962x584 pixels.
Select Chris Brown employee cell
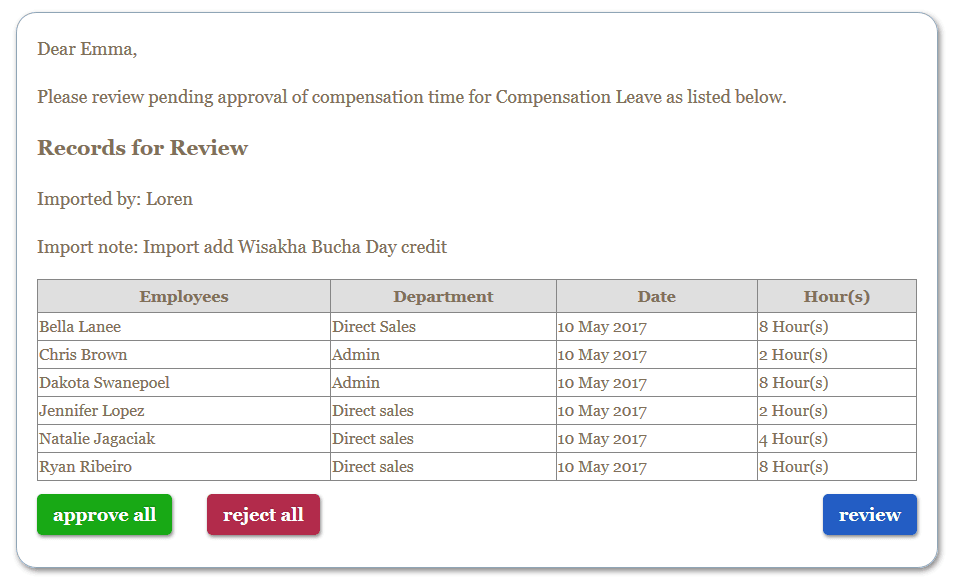click(x=184, y=355)
